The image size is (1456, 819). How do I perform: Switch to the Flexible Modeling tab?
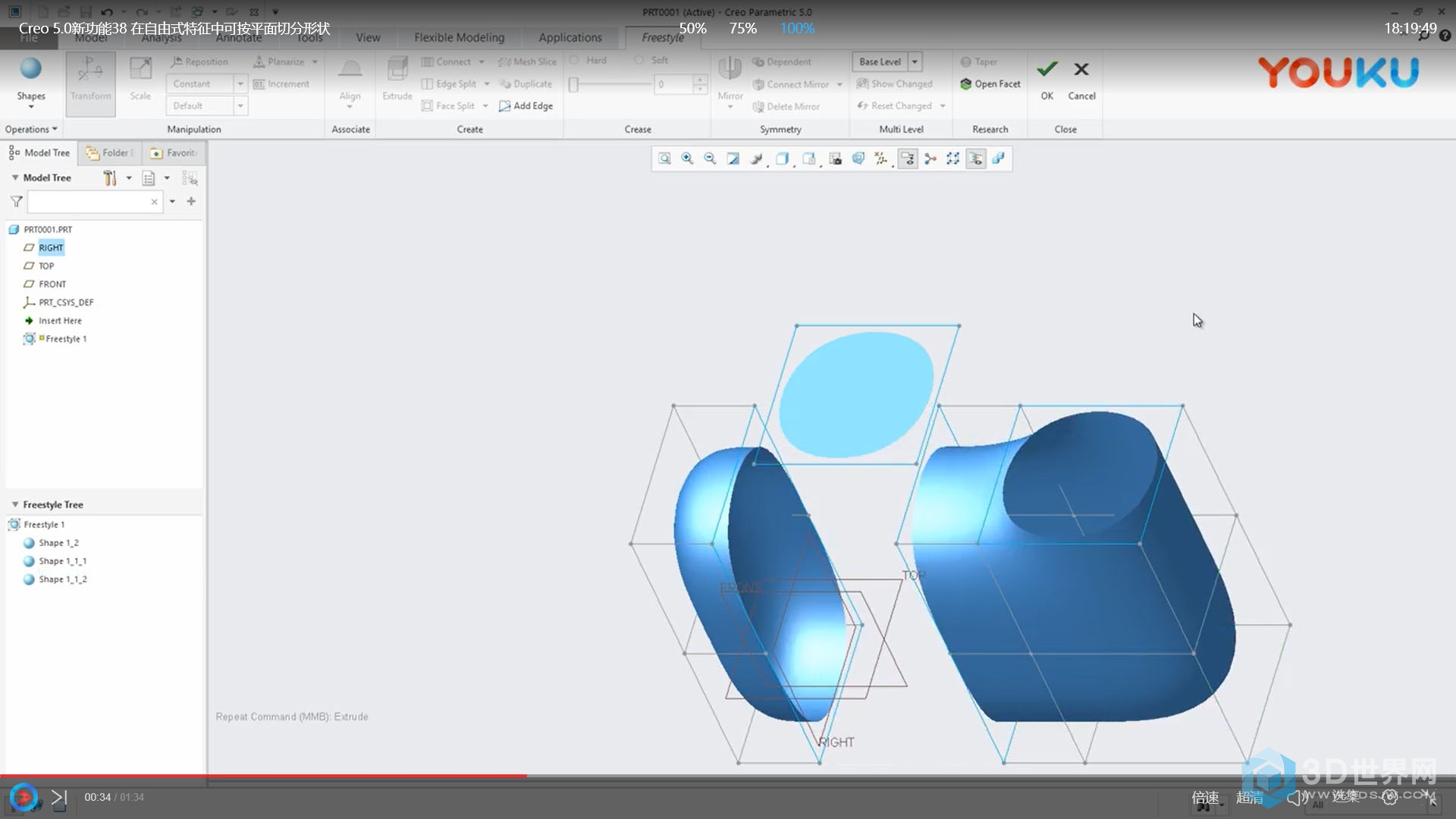pos(459,37)
